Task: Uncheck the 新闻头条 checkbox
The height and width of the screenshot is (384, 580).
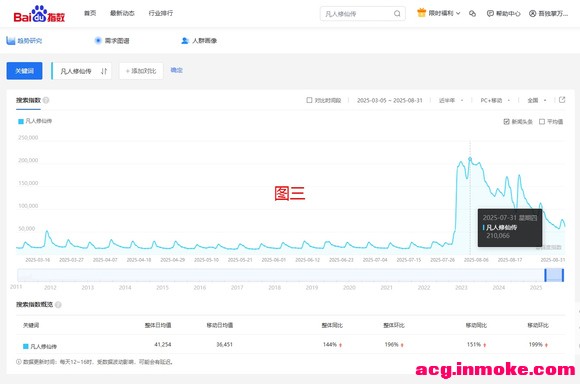Action: click(x=506, y=122)
